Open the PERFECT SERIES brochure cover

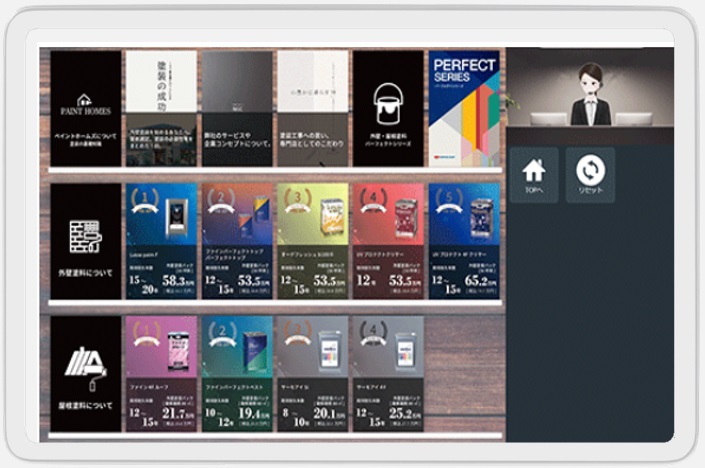pyautogui.click(x=463, y=108)
